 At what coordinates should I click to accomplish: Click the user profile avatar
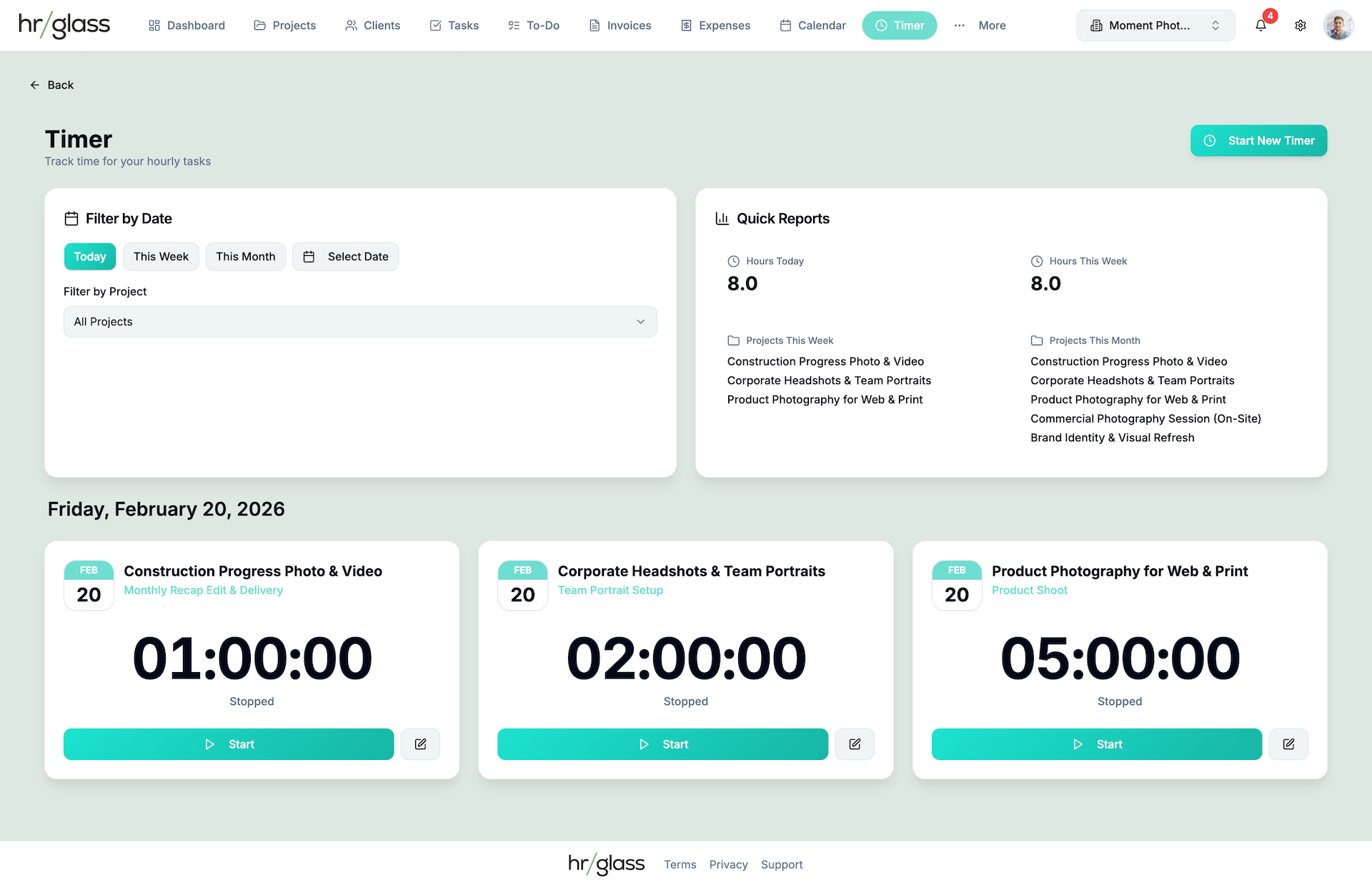(1338, 26)
